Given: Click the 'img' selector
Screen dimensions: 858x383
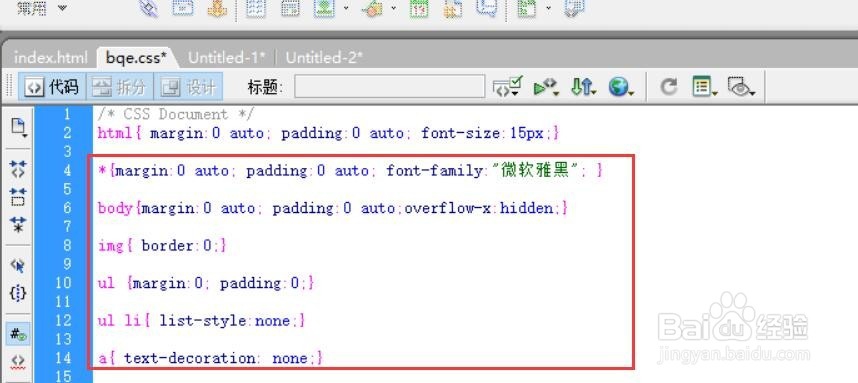Looking at the screenshot, I should pyautogui.click(x=111, y=246).
